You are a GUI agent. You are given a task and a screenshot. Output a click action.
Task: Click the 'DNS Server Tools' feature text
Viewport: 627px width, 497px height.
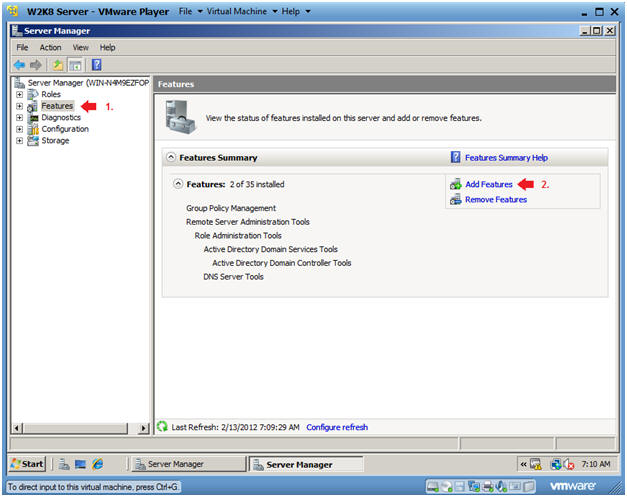[x=233, y=277]
